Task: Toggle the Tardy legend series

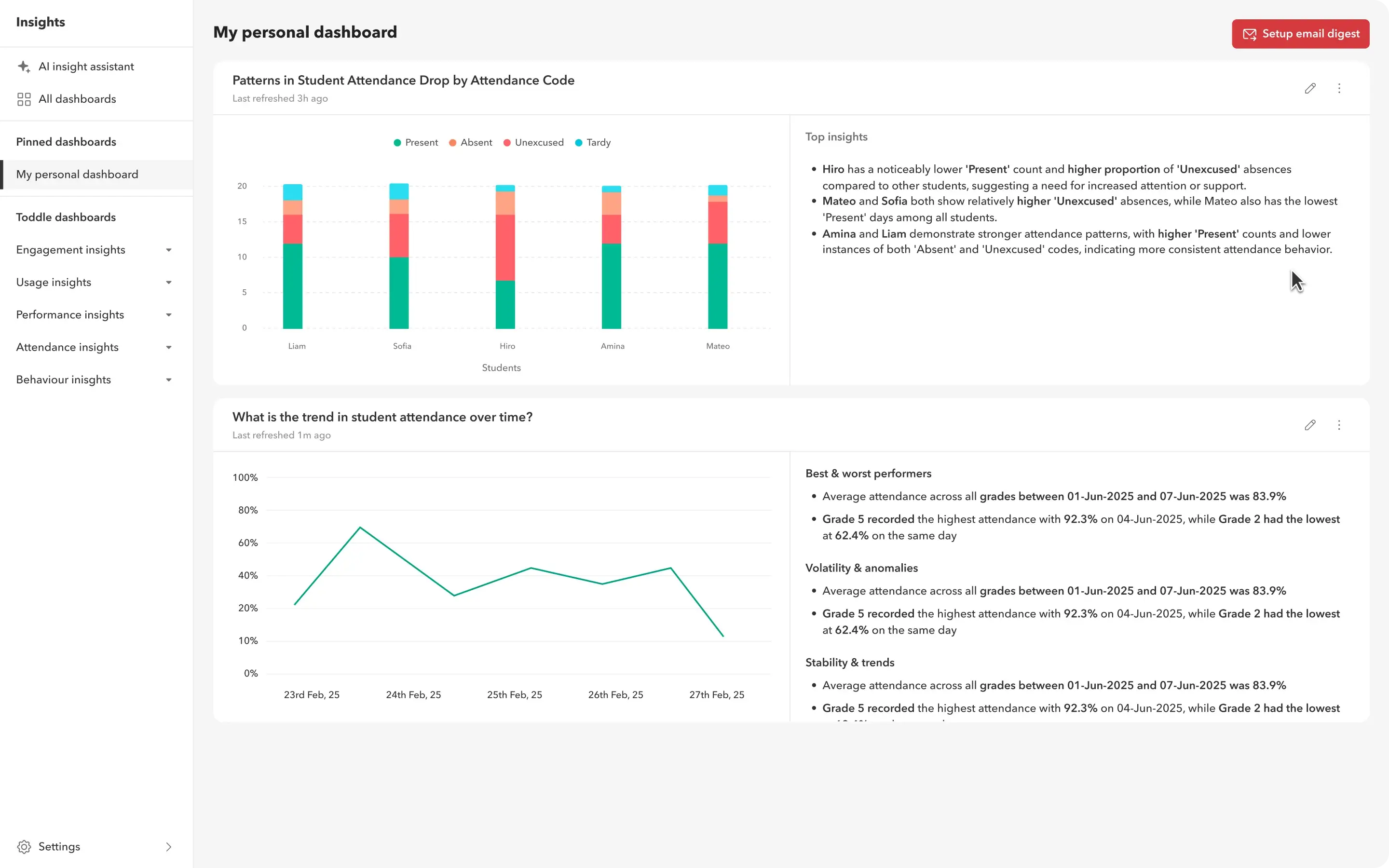Action: (593, 142)
